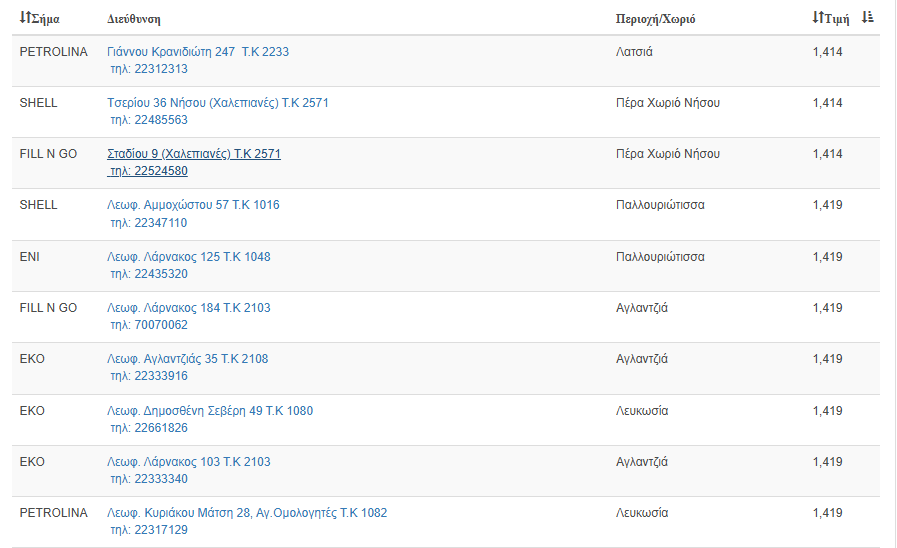Image resolution: width=897 pixels, height=548 pixels.
Task: Select Λεωφ. Λάρνακος 184 address link
Action: 188,308
